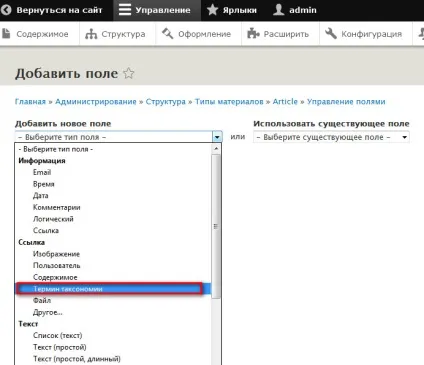Select Список (текст) field type
Screen dimensions: 424x365
pos(58,336)
